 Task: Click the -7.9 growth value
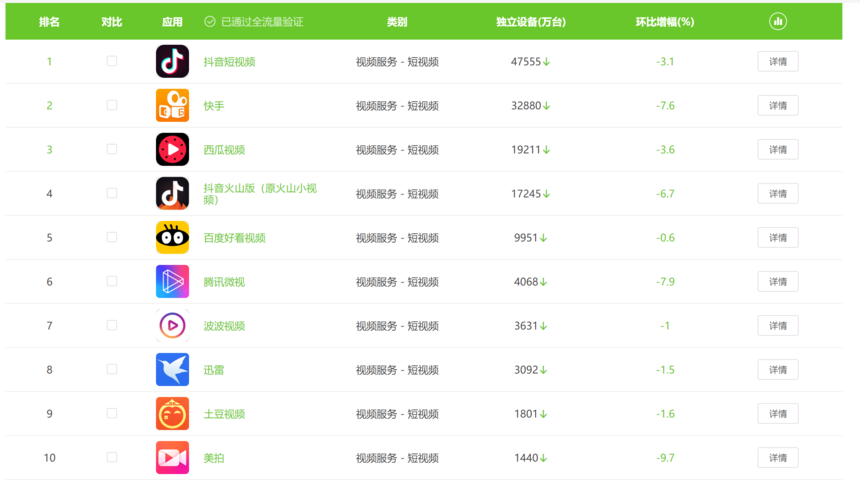pos(665,282)
